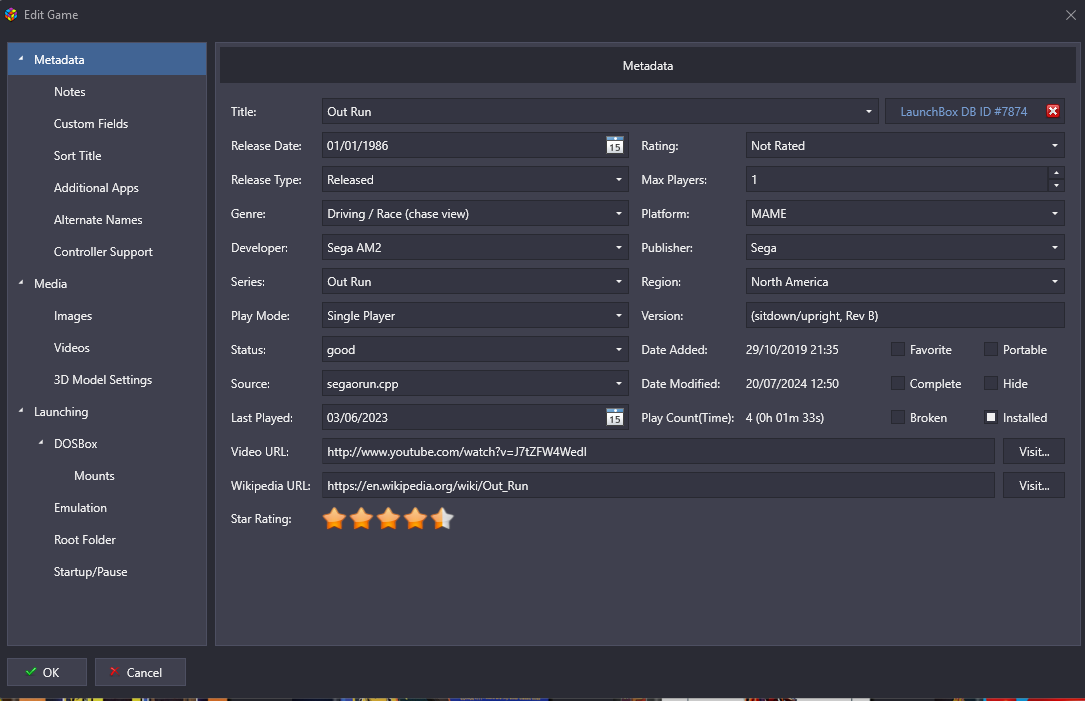
Task: Click the LaunchBox app icon in title bar
Action: click(11, 15)
